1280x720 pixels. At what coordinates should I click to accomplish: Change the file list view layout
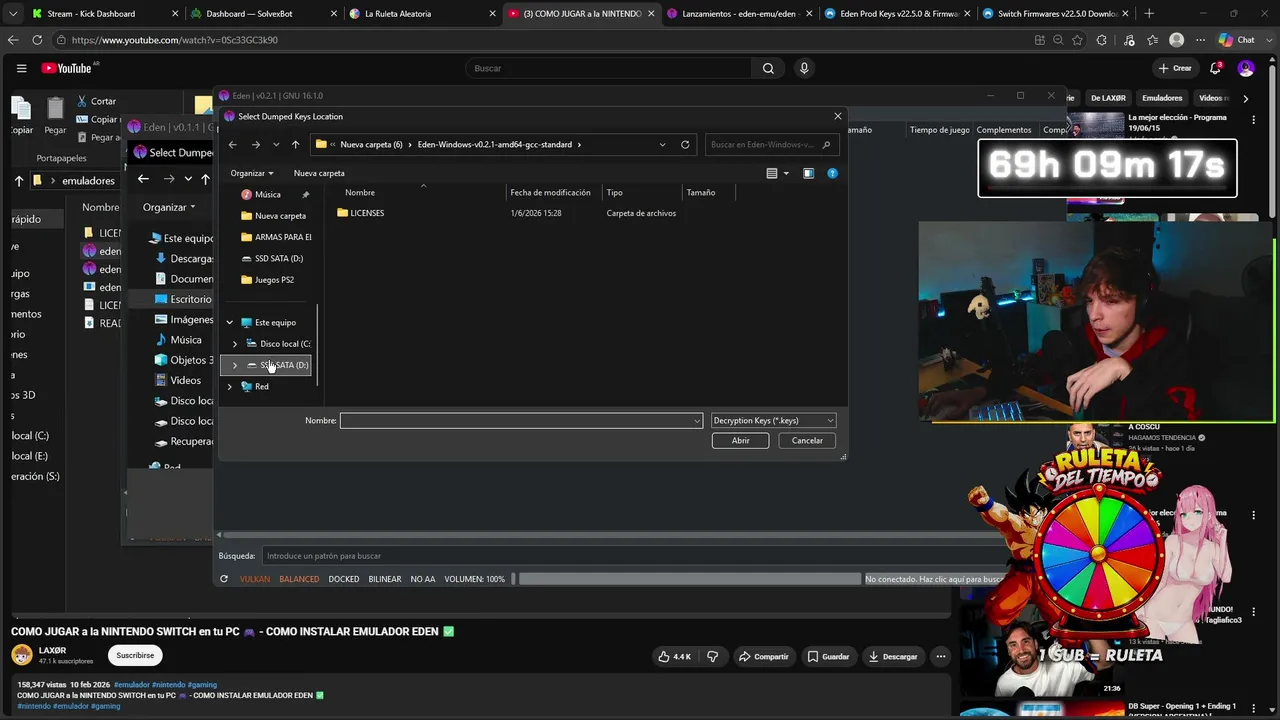[x=772, y=173]
